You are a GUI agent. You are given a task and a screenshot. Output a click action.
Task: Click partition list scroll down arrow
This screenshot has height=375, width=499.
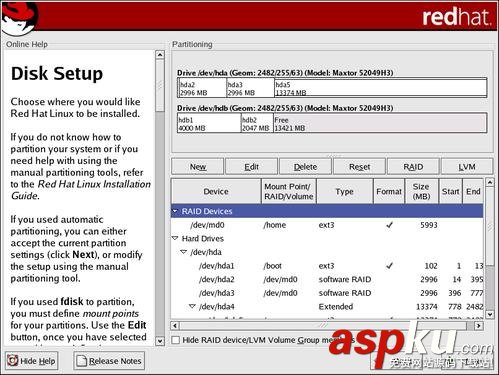pos(490,314)
